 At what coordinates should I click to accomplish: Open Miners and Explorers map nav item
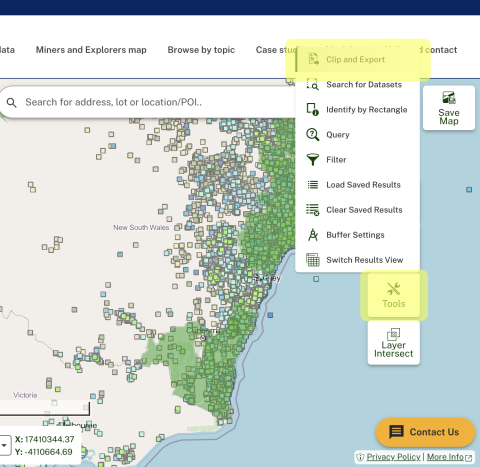tap(91, 50)
